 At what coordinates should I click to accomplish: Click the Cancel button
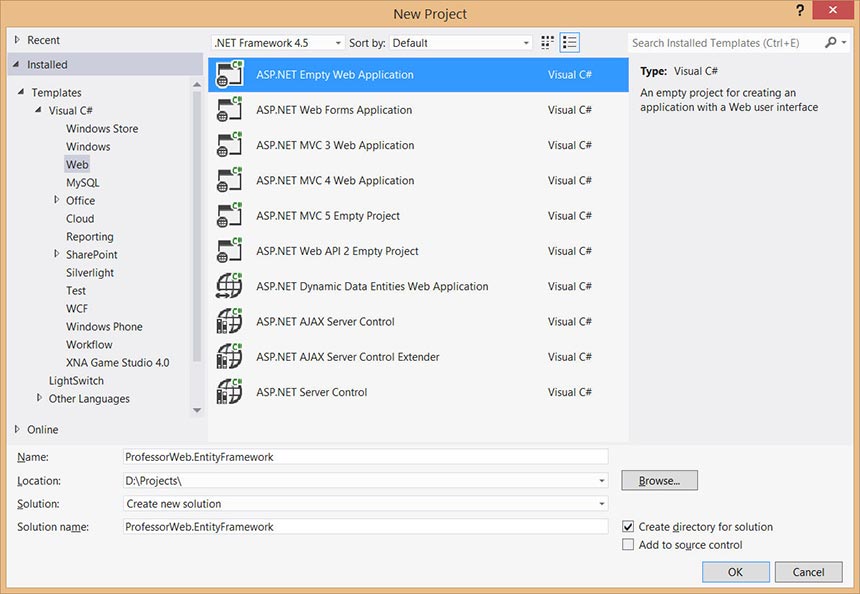click(x=808, y=572)
